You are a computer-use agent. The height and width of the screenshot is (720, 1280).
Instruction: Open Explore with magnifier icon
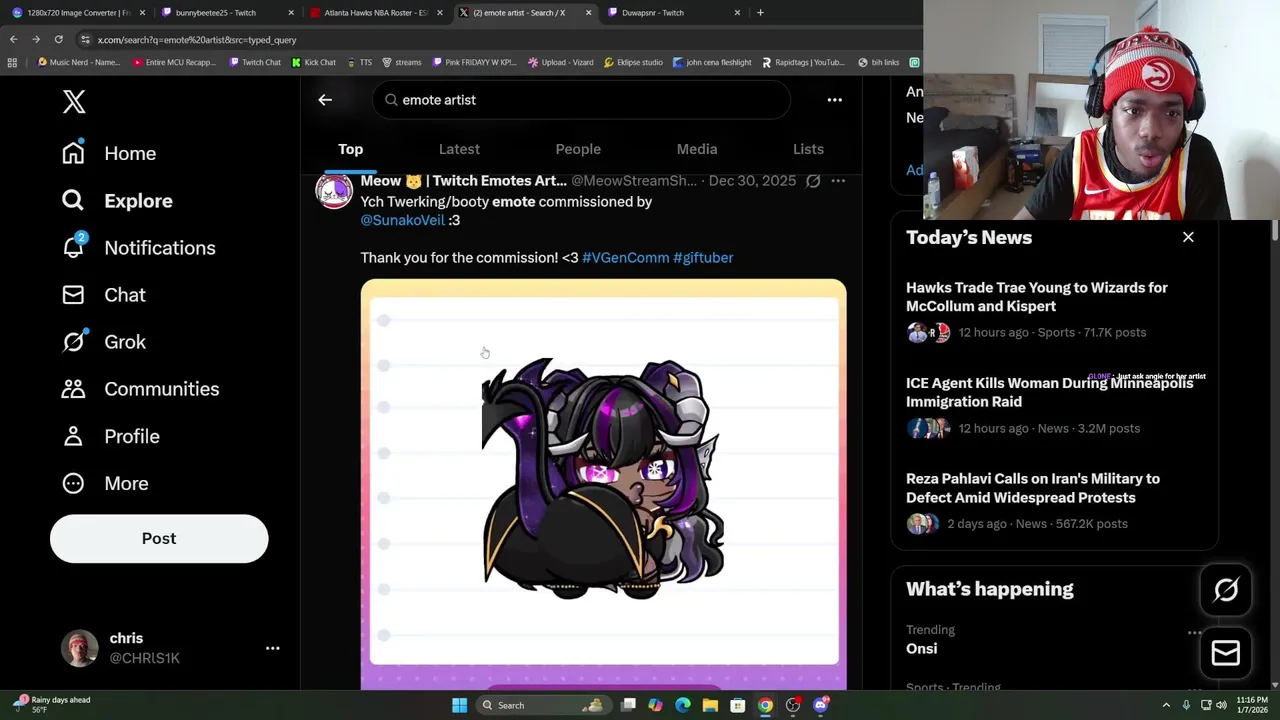coord(73,200)
